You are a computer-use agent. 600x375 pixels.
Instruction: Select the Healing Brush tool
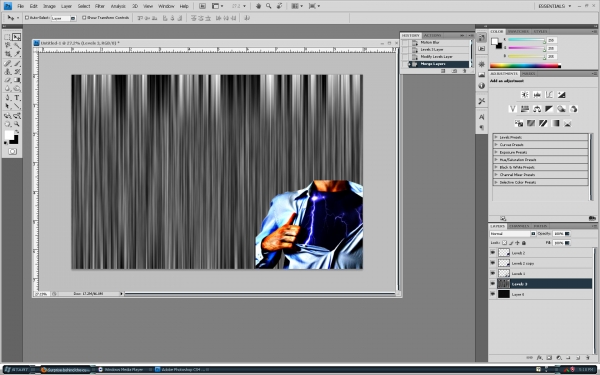[x=7, y=63]
